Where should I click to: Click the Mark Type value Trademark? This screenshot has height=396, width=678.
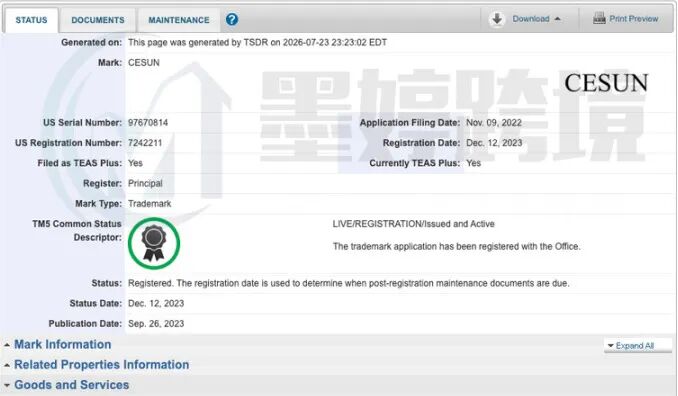[150, 204]
